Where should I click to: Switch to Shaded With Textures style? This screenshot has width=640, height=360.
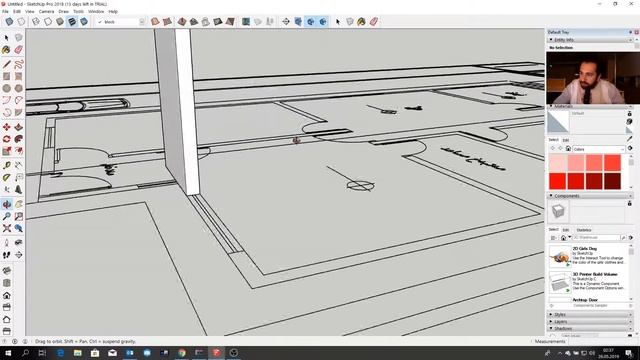point(72,22)
